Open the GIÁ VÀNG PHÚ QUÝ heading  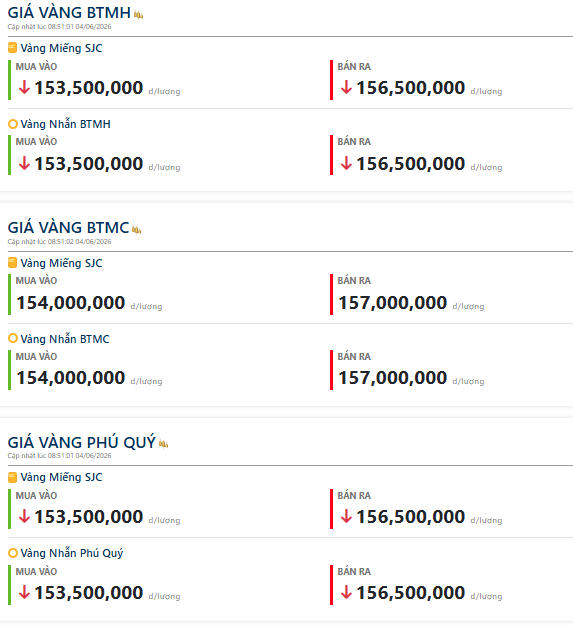(82, 442)
